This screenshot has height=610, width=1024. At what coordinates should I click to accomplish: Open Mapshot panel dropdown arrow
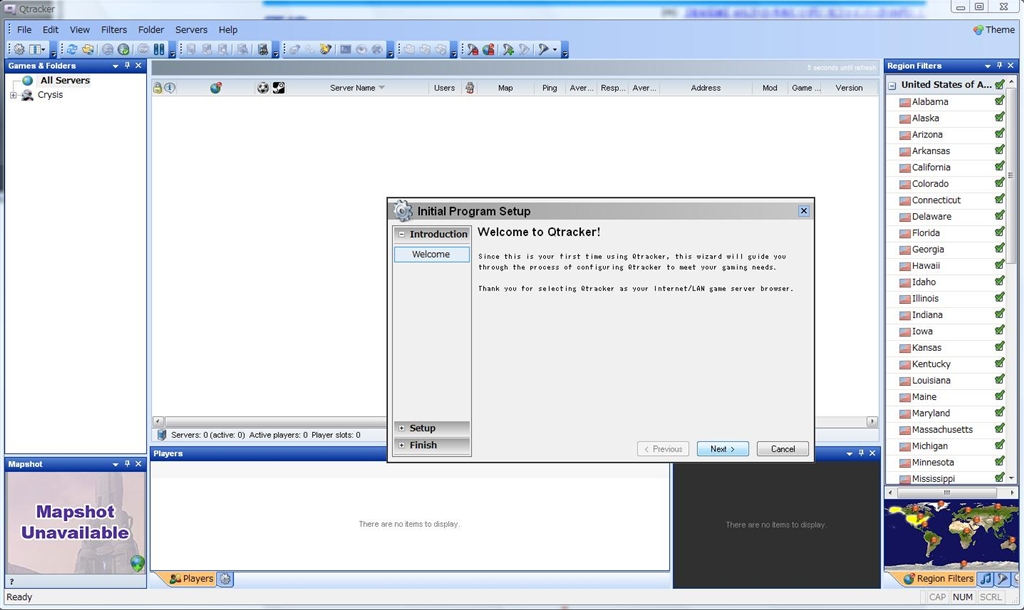click(x=116, y=464)
